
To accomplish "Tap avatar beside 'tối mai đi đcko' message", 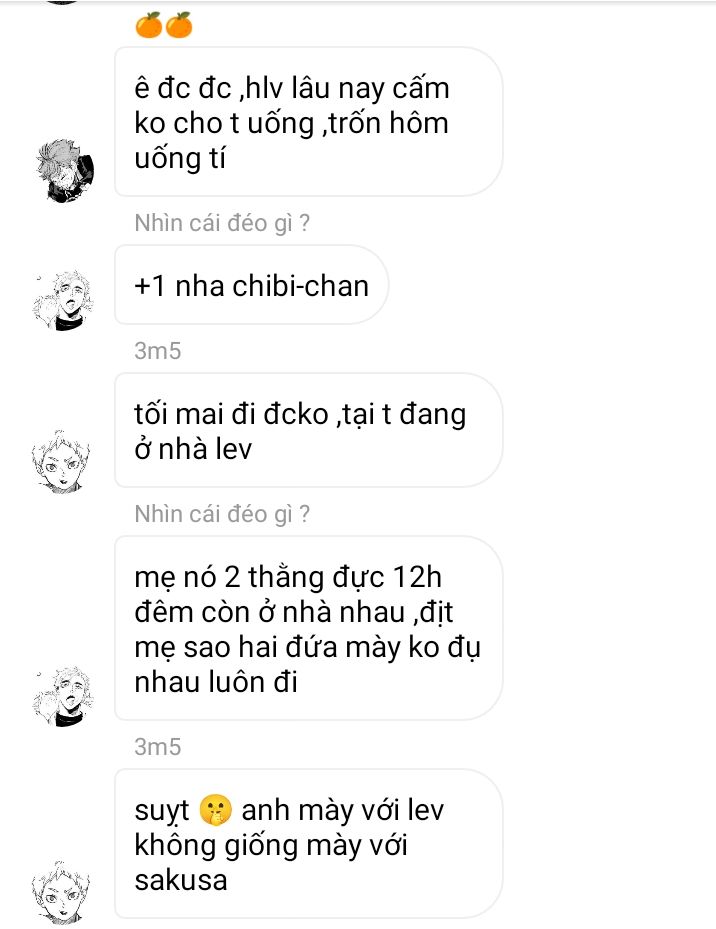I will pos(62,462).
